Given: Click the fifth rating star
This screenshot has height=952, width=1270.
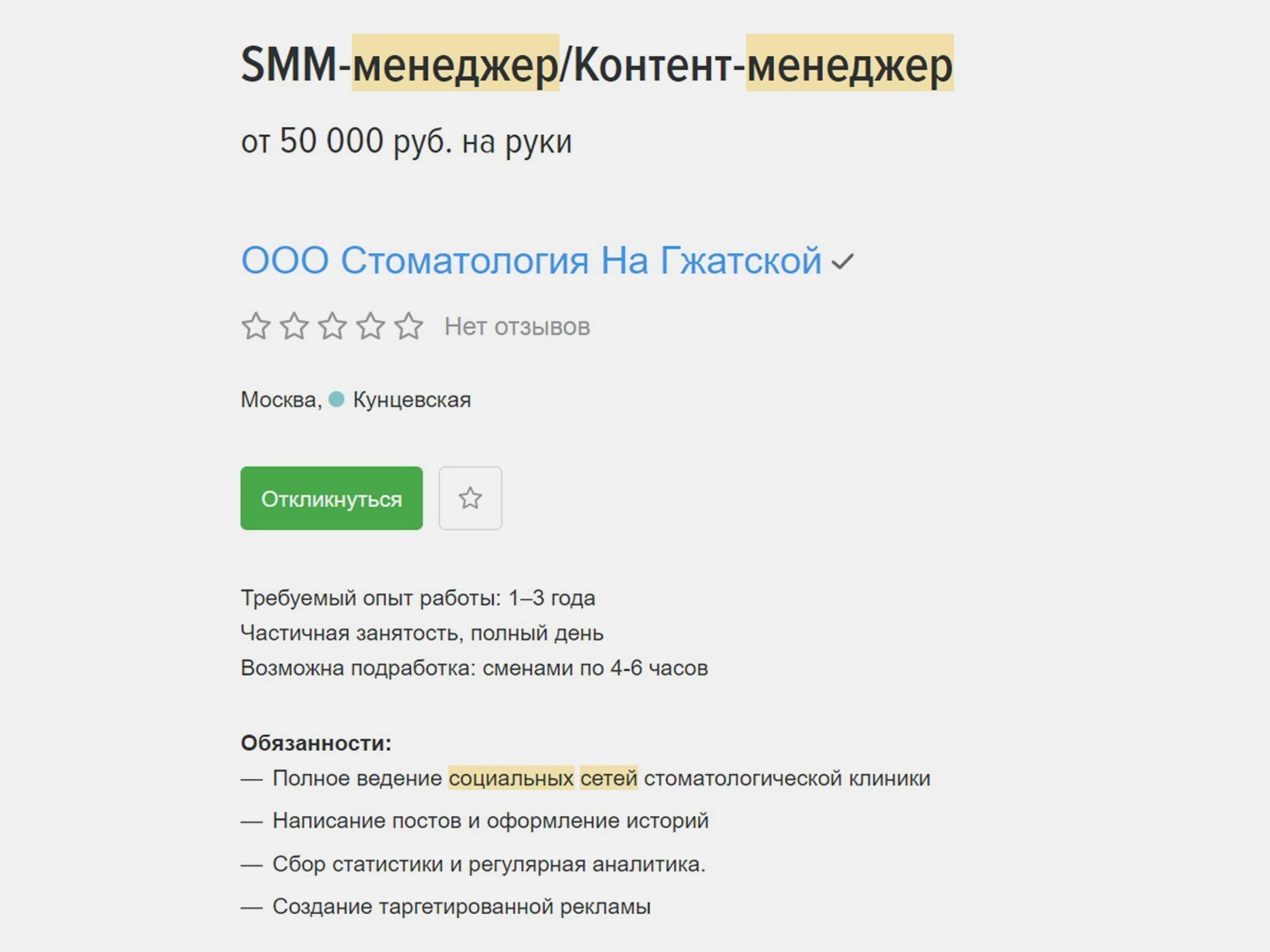Looking at the screenshot, I should (x=409, y=326).
